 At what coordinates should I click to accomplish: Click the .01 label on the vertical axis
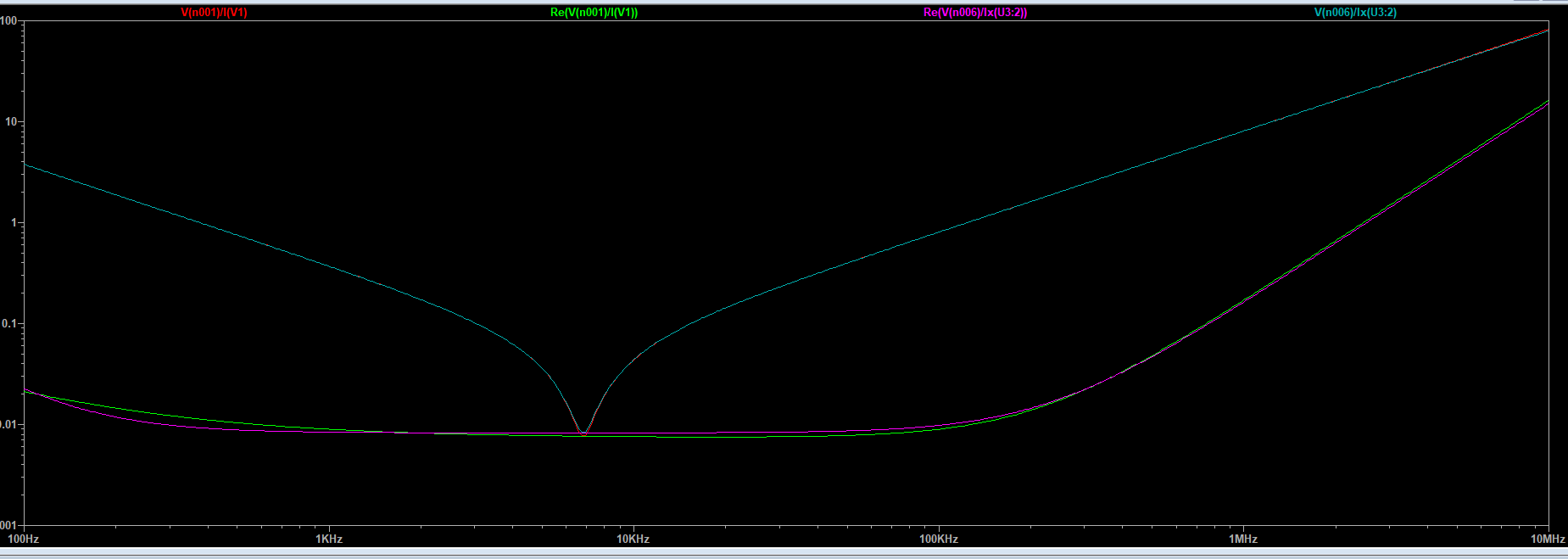[8, 425]
